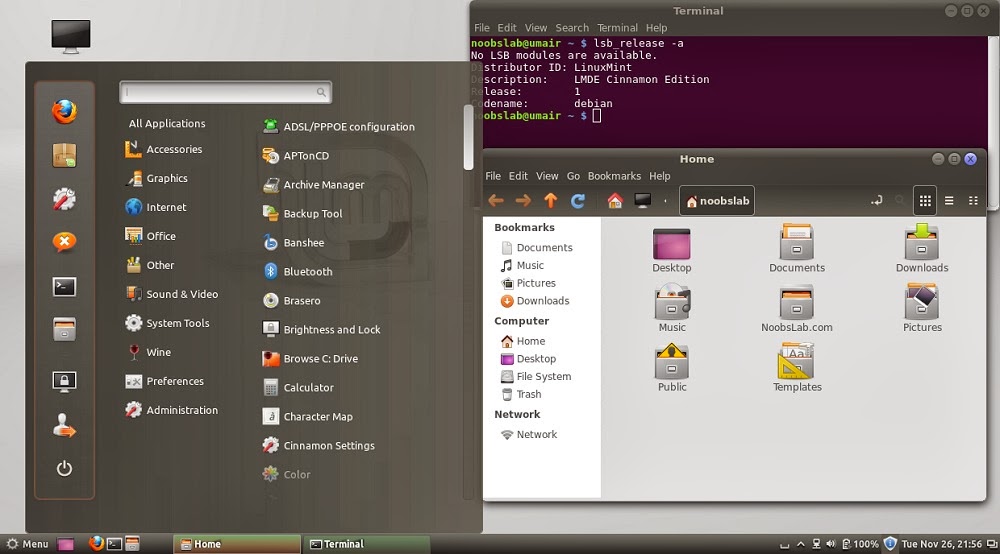
Task: Click home icon in file manager toolbar
Action: (x=615, y=201)
